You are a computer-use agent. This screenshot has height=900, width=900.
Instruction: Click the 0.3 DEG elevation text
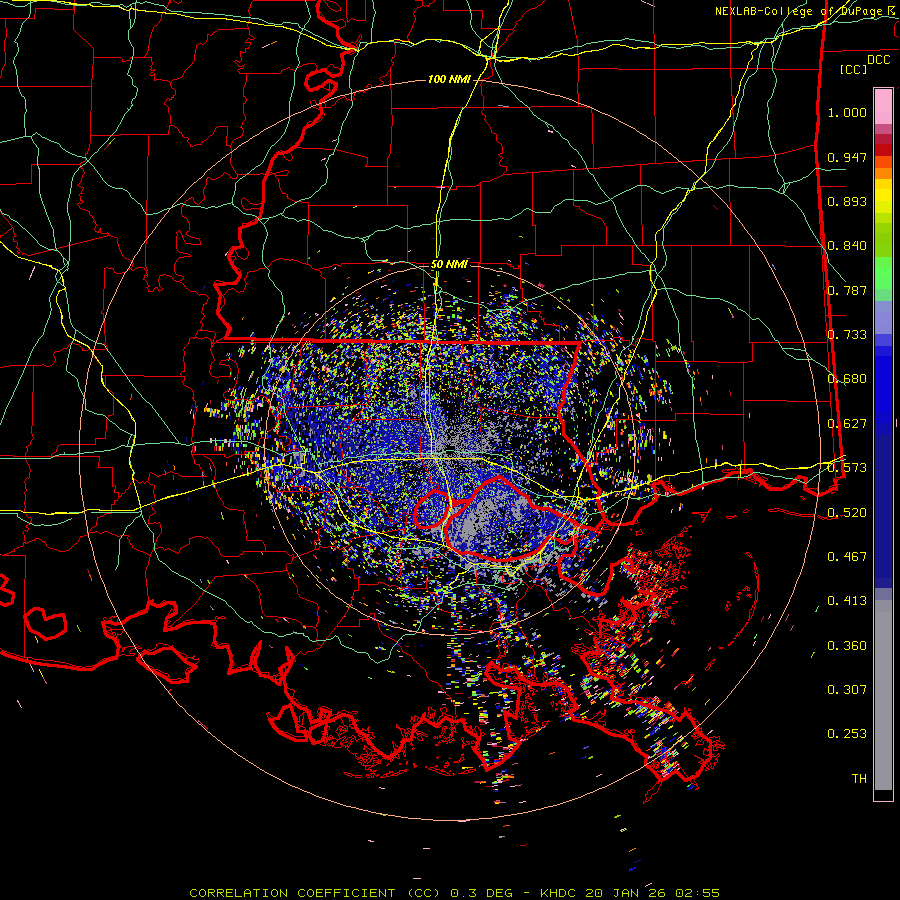point(481,893)
